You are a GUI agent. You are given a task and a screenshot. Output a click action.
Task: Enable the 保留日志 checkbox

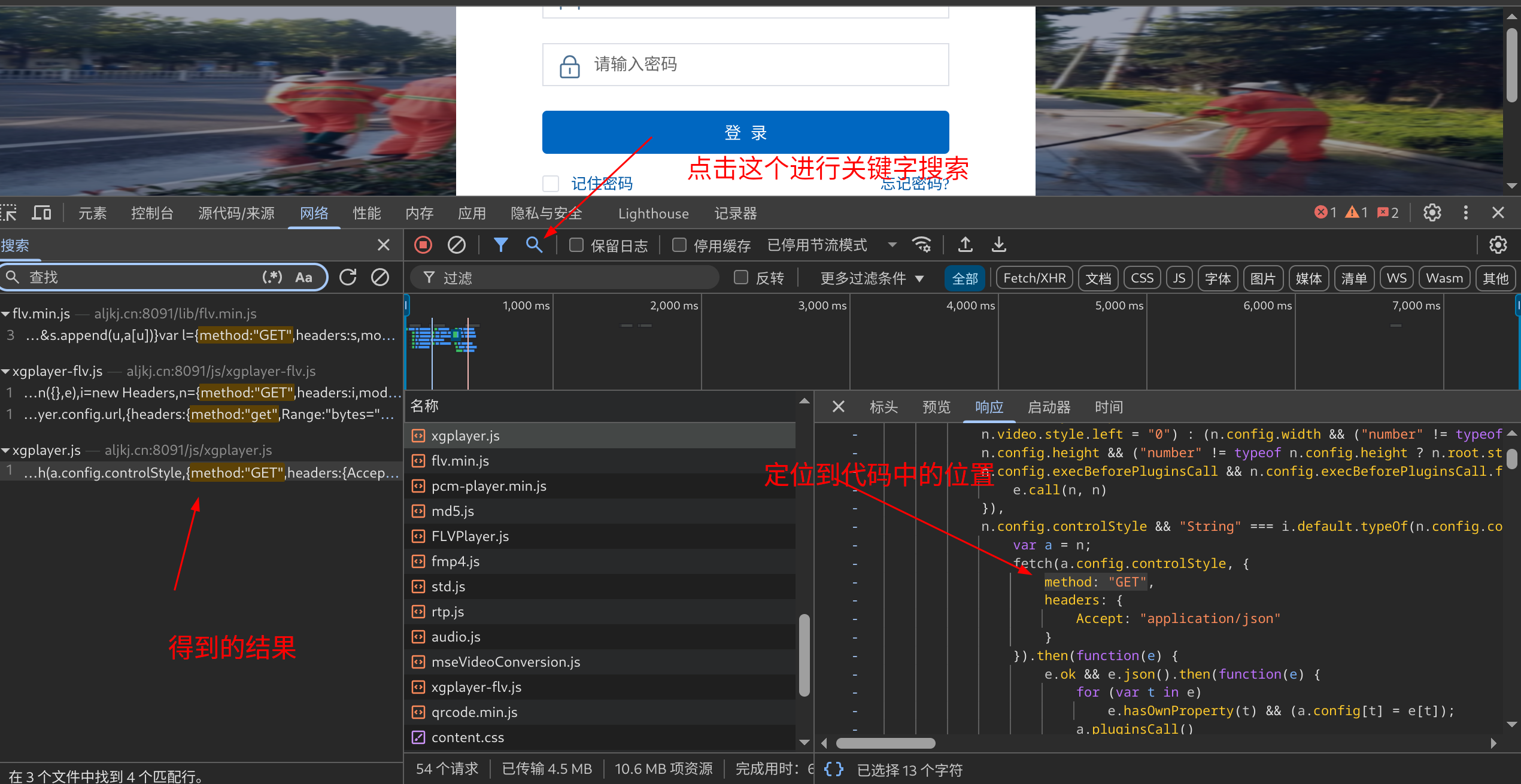tap(576, 245)
